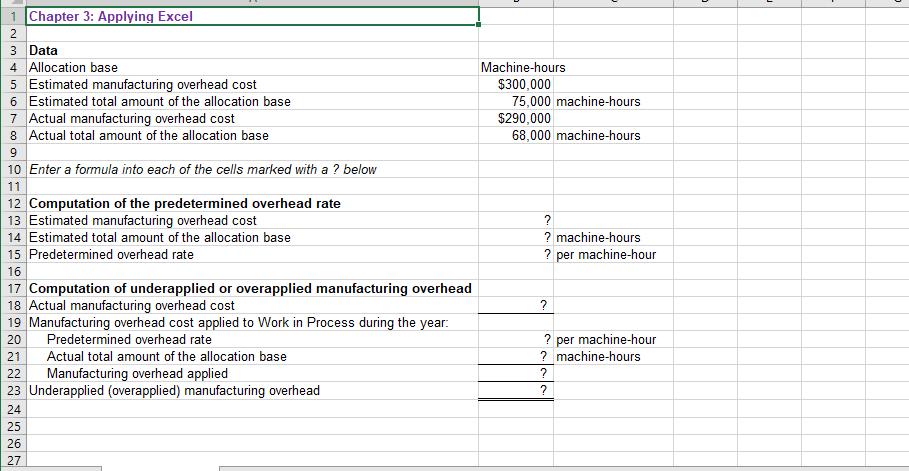
Task: Select the $290,000 cell
Action: (x=516, y=119)
